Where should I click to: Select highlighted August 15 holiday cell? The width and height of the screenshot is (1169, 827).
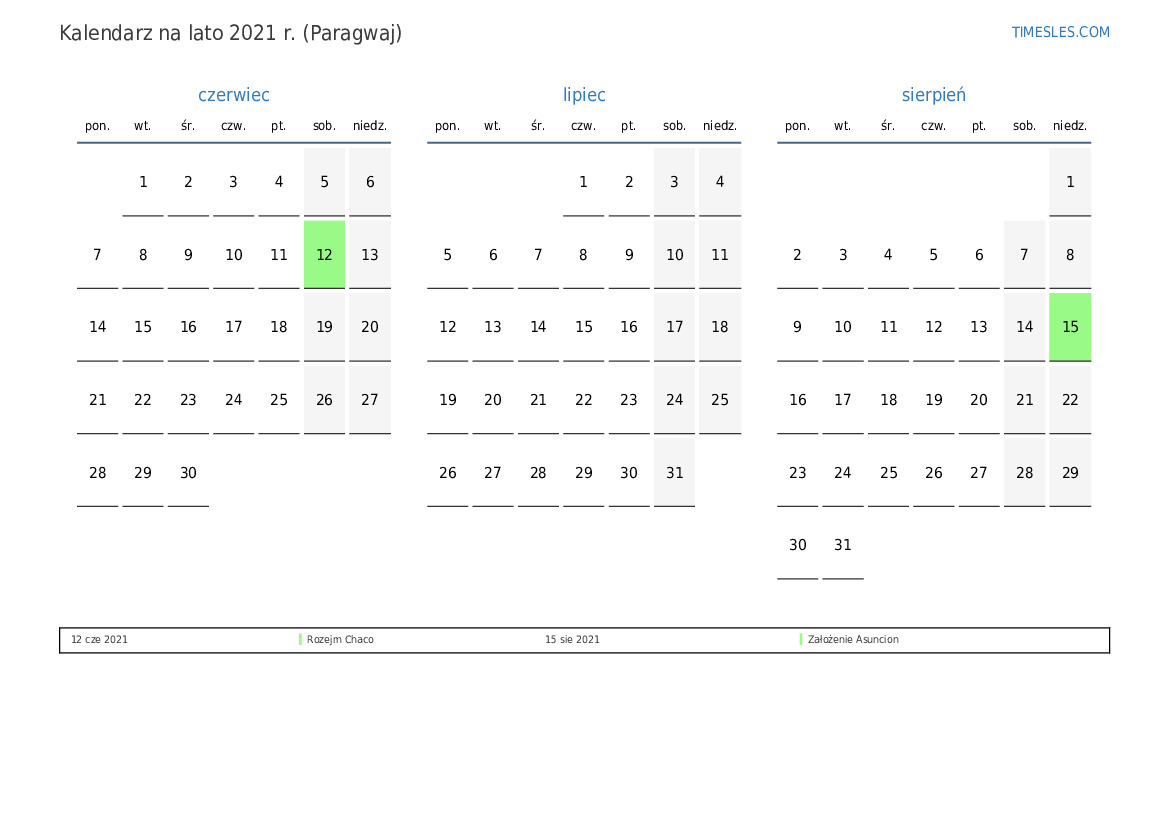(1070, 327)
